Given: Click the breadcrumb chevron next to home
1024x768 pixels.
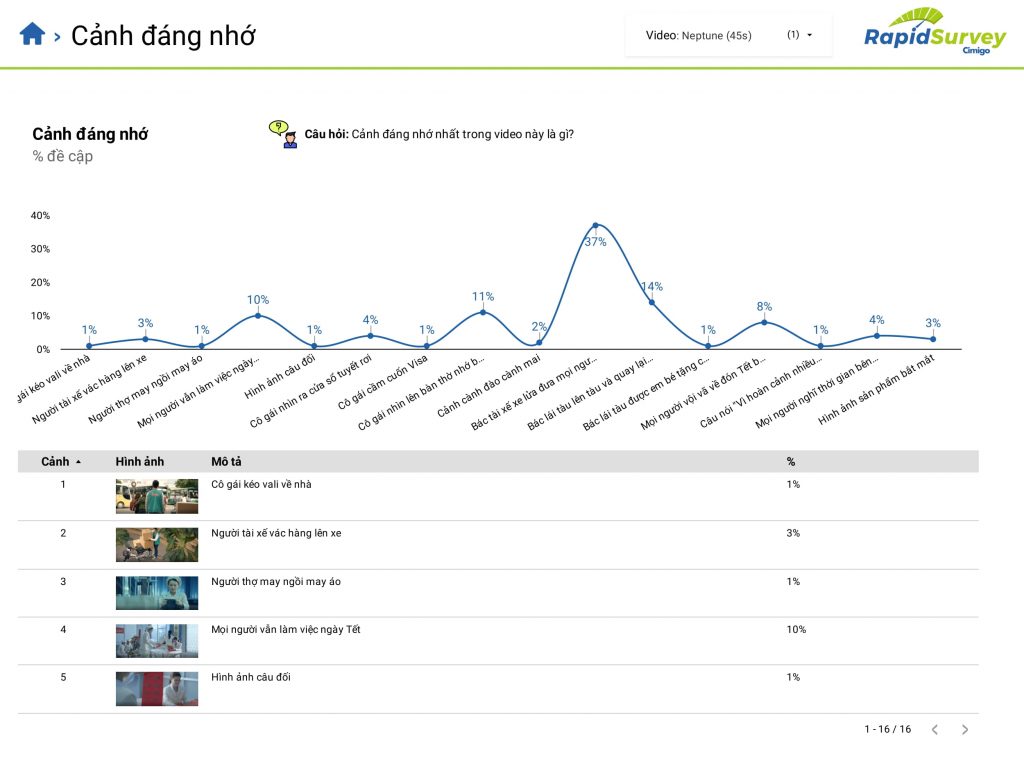Looking at the screenshot, I should tap(57, 37).
